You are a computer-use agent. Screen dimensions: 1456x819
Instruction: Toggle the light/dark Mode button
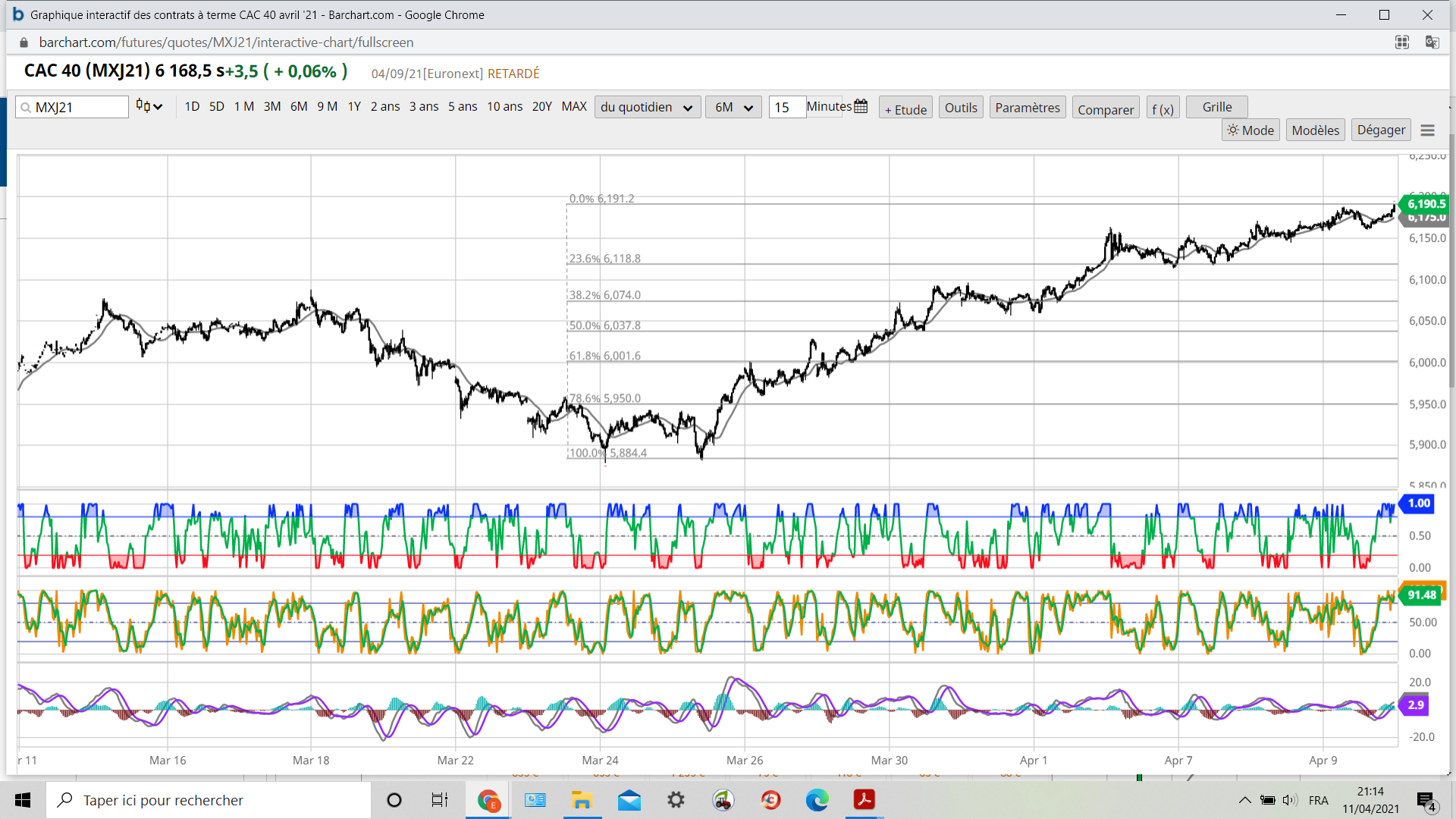click(x=1250, y=130)
